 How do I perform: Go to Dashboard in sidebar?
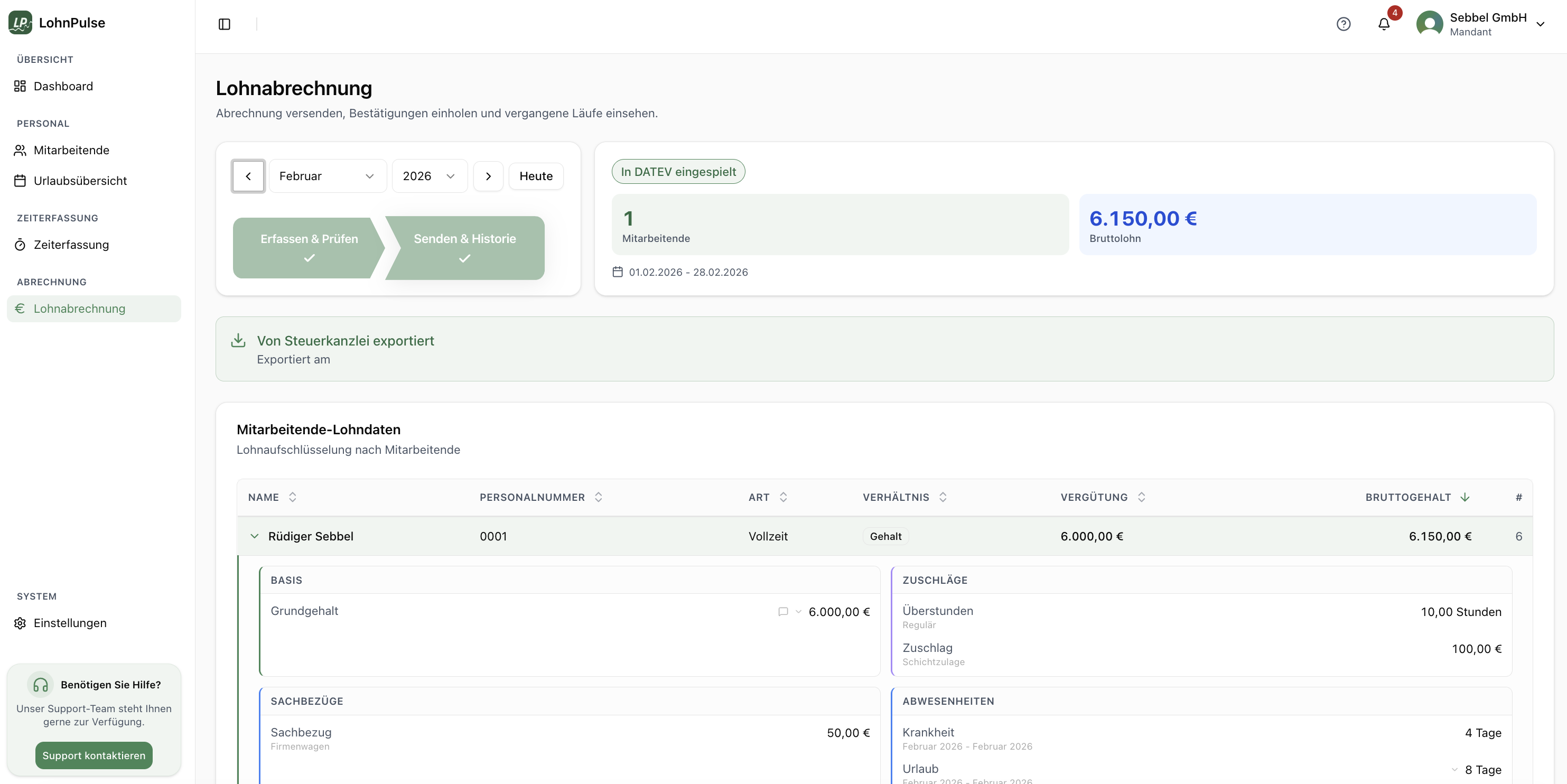pyautogui.click(x=94, y=86)
